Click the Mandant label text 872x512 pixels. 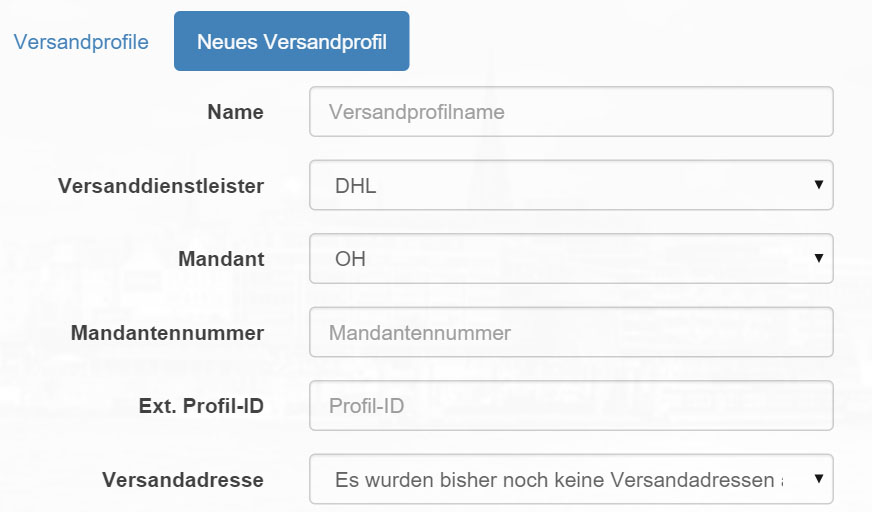[221, 259]
